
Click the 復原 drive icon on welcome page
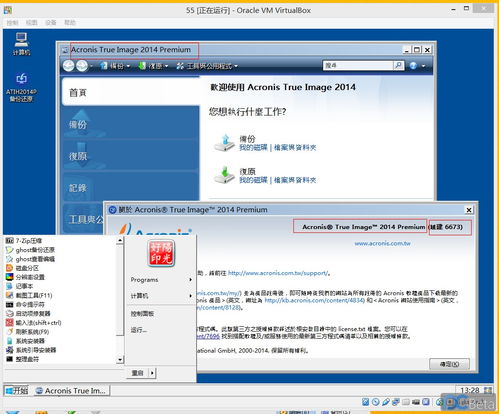[x=224, y=175]
